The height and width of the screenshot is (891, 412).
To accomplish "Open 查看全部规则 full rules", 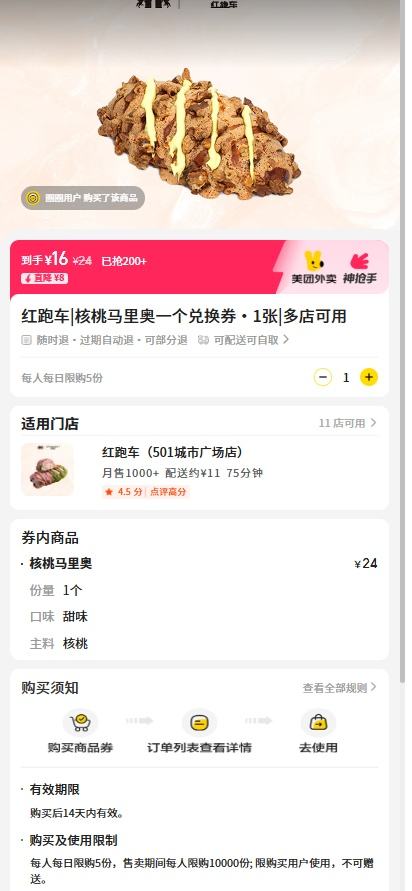I will pos(339,688).
